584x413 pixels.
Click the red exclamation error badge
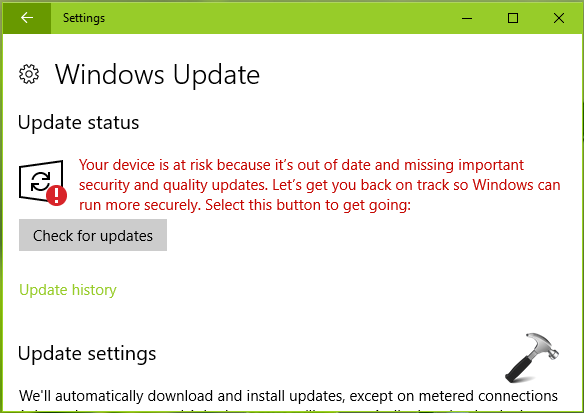coord(57,195)
